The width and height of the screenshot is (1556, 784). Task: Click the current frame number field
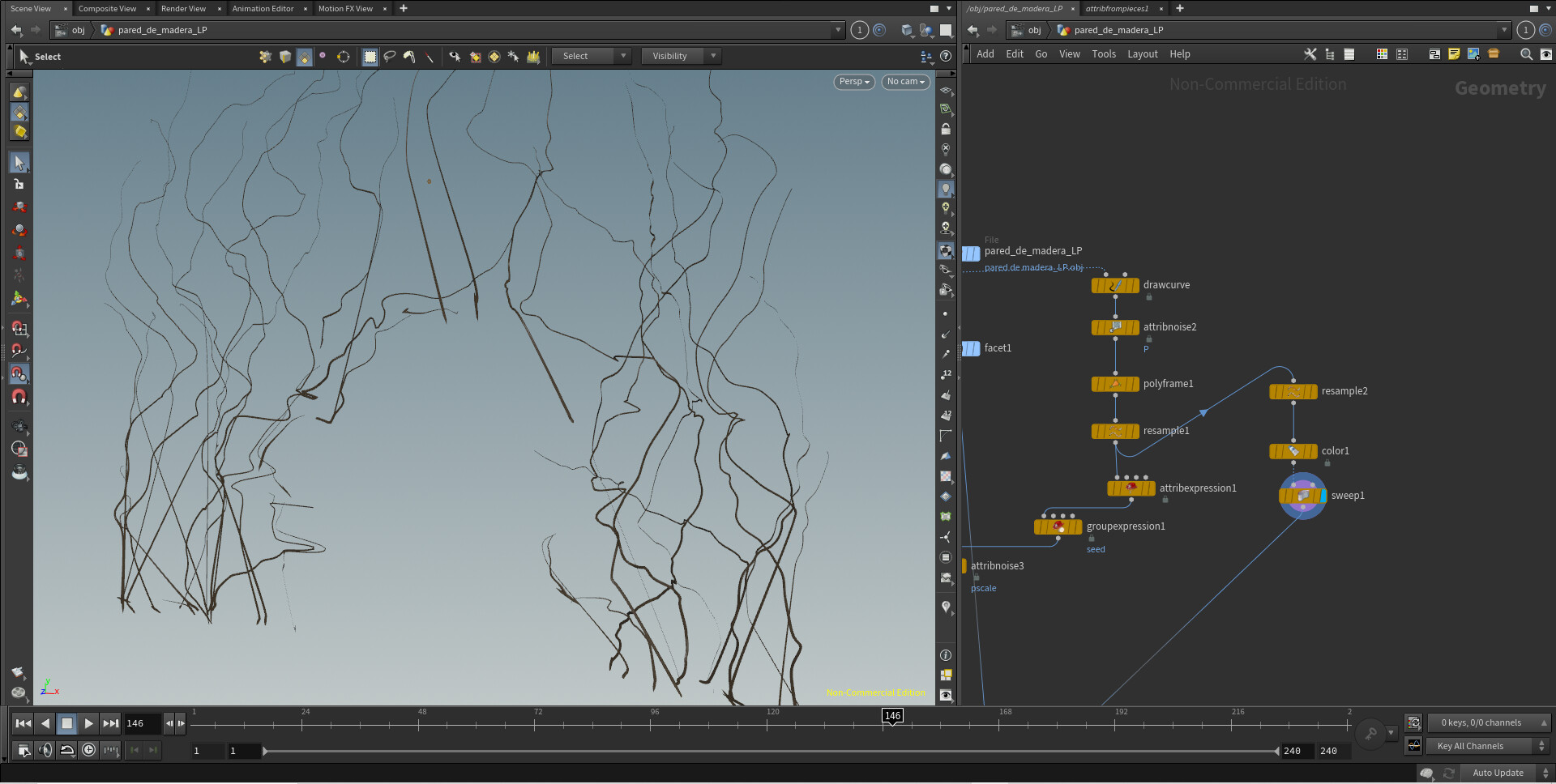point(143,723)
